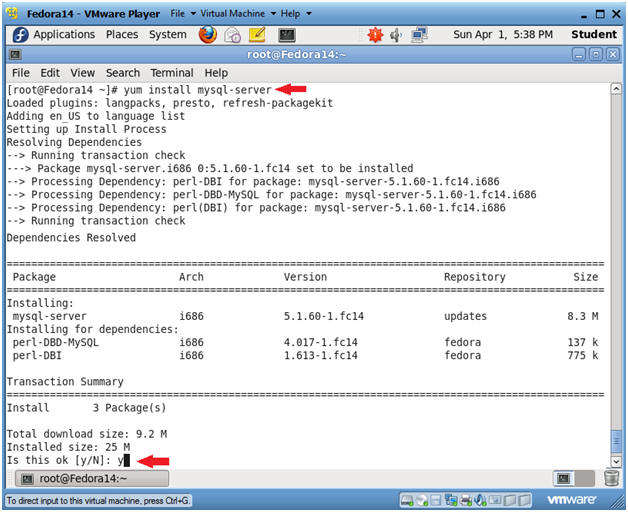Screen dimensions: 628x512
Task: Click the VMware network adapter status icon
Action: 451,500
